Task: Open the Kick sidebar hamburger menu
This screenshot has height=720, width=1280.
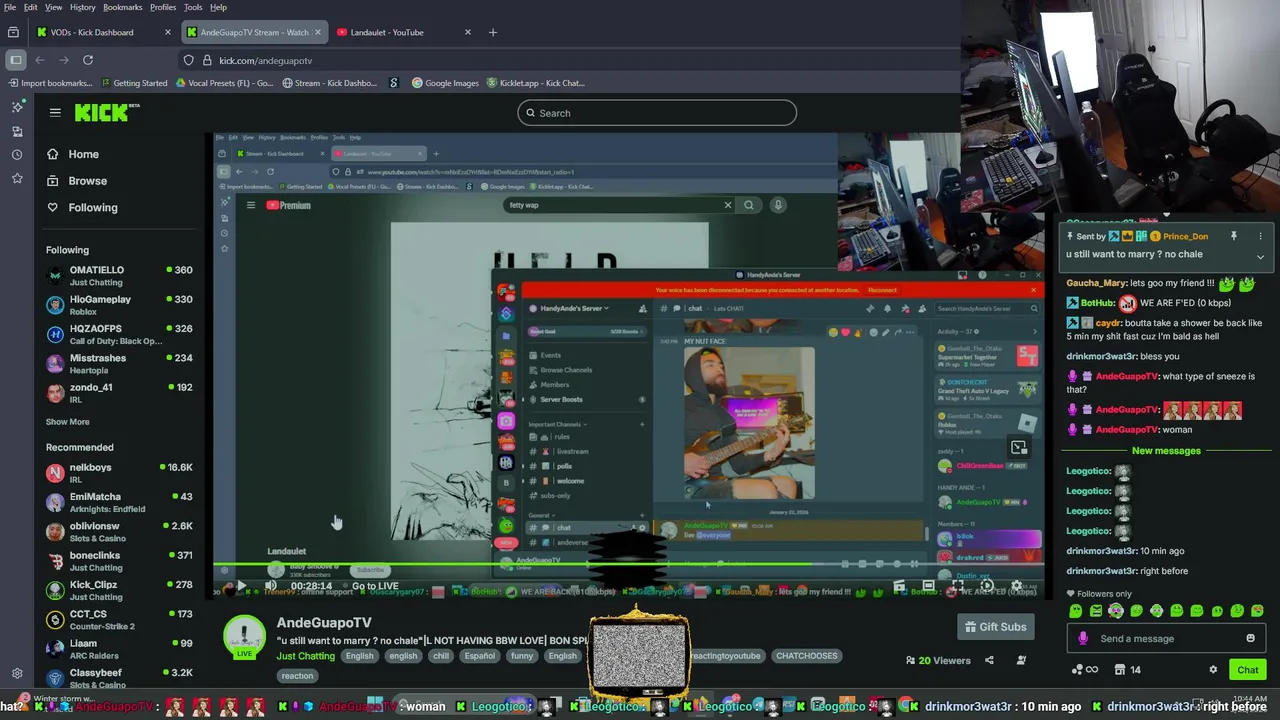Action: pyautogui.click(x=55, y=113)
